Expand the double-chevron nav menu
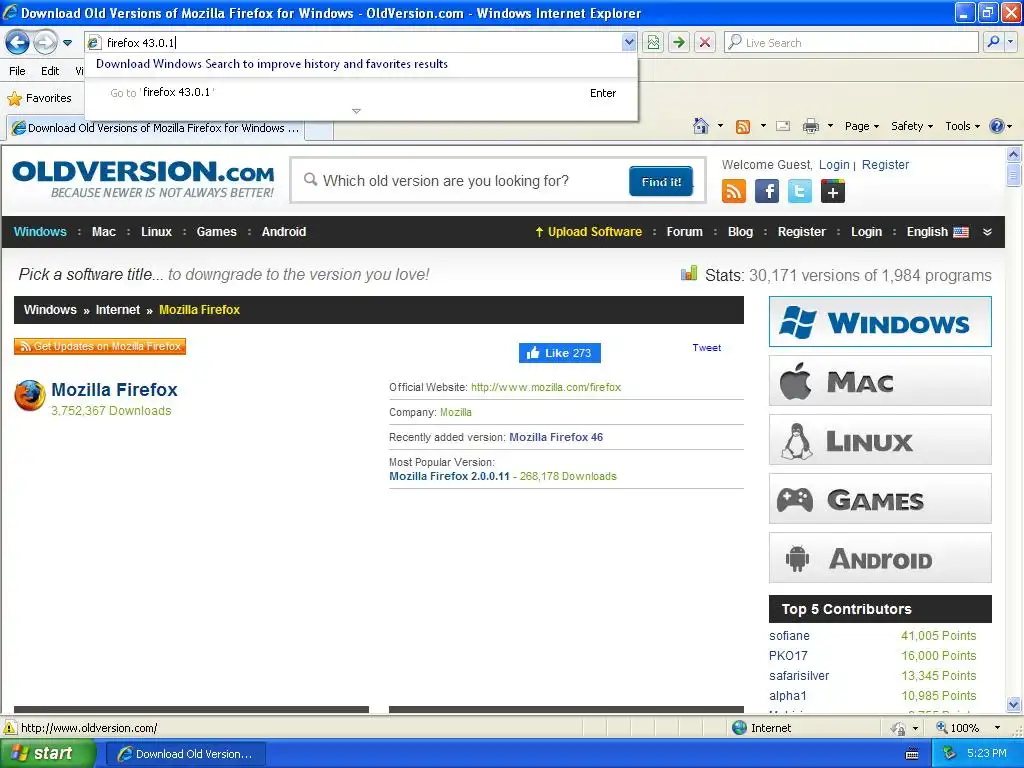Viewport: 1024px width, 768px height. [x=987, y=232]
